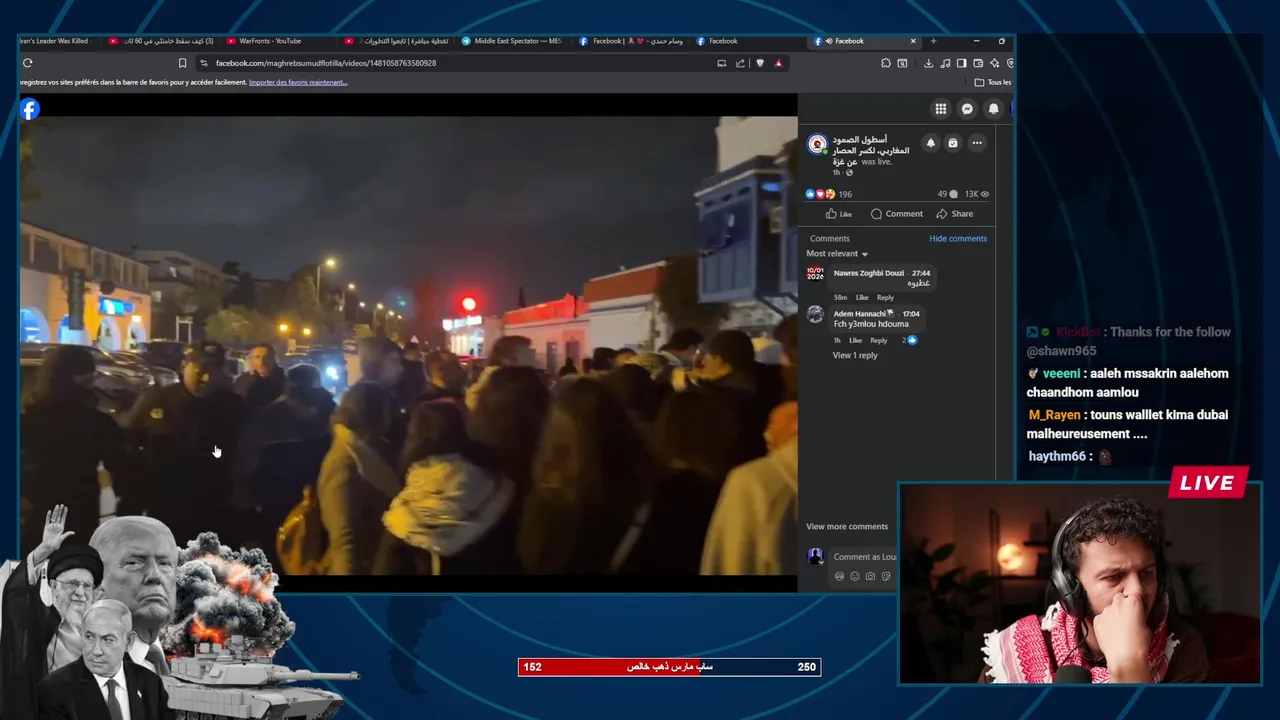Open the Brave wallet icon in toolbar

[x=978, y=63]
